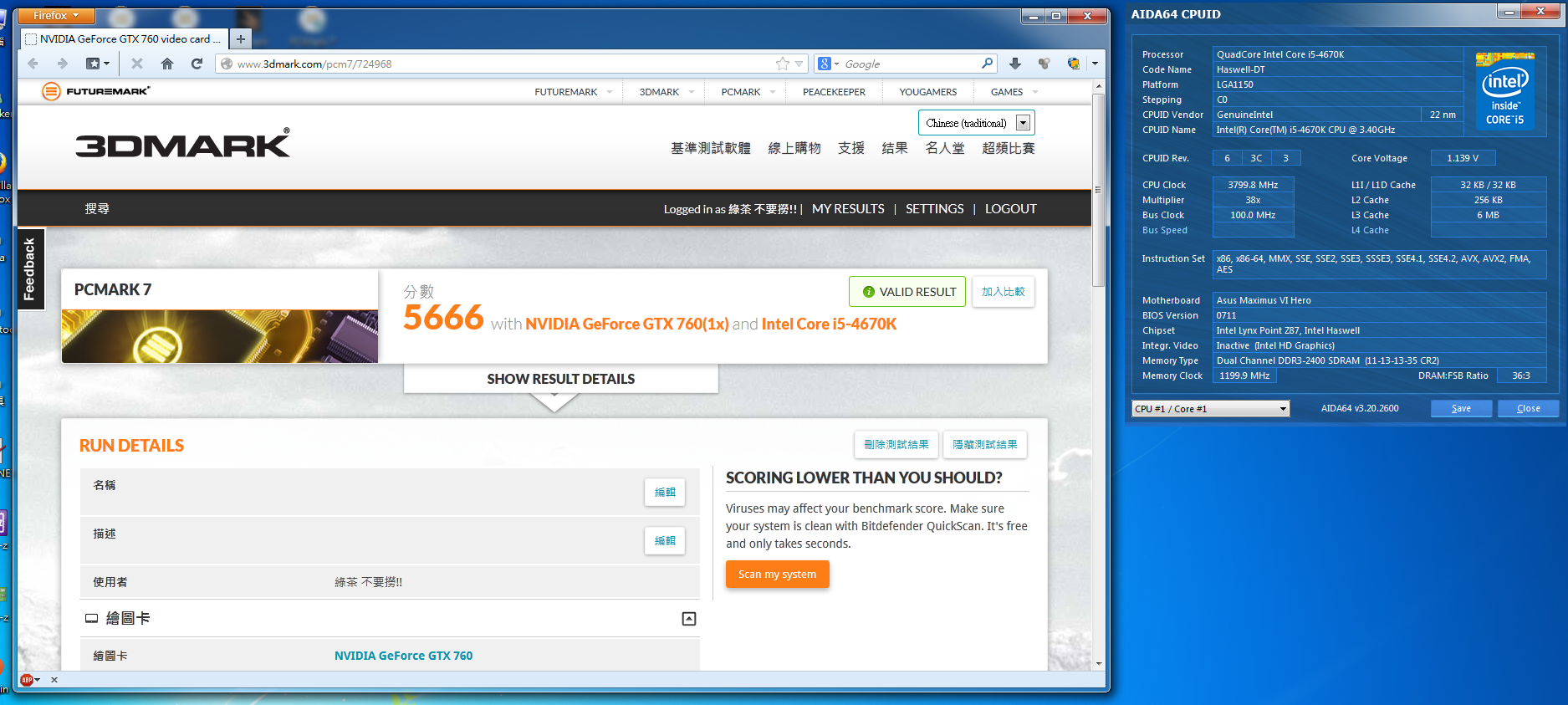This screenshot has height=705, width=1568.
Task: Open the YOUGAMERS site link
Action: click(927, 92)
